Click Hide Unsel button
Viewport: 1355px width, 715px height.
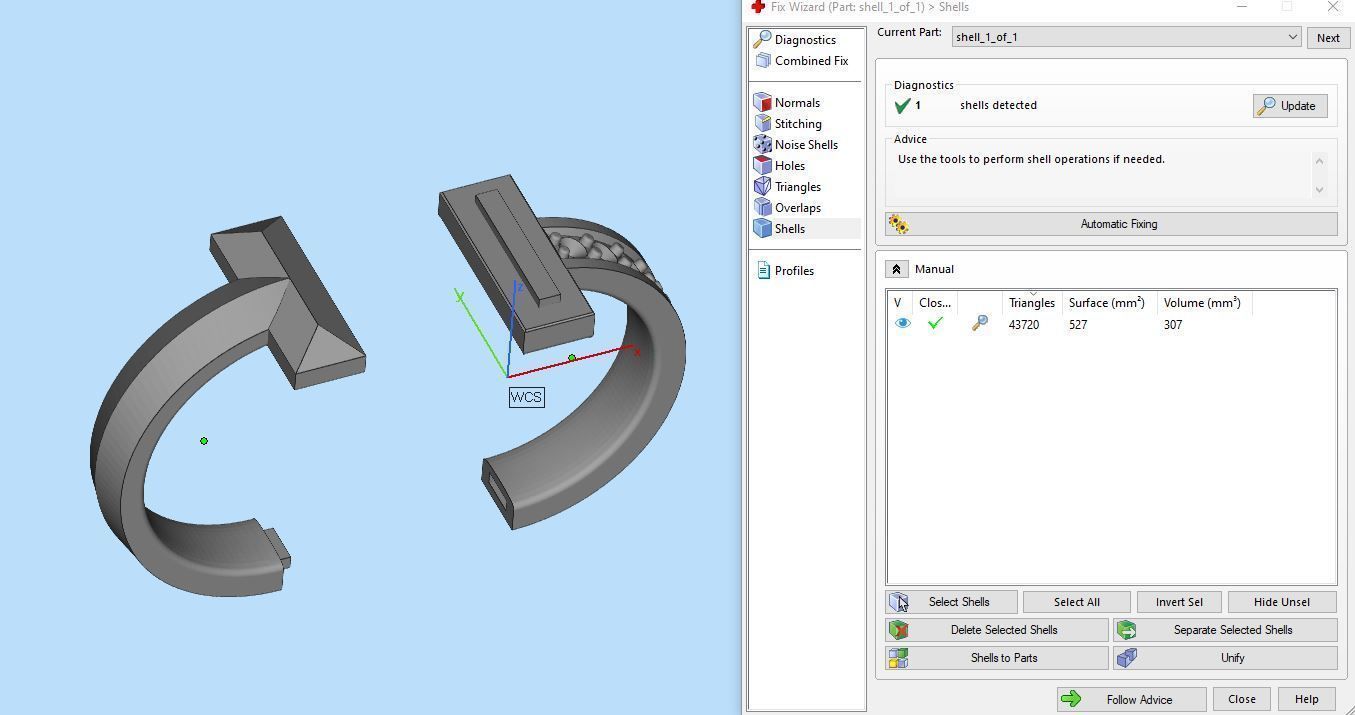pyautogui.click(x=1282, y=602)
